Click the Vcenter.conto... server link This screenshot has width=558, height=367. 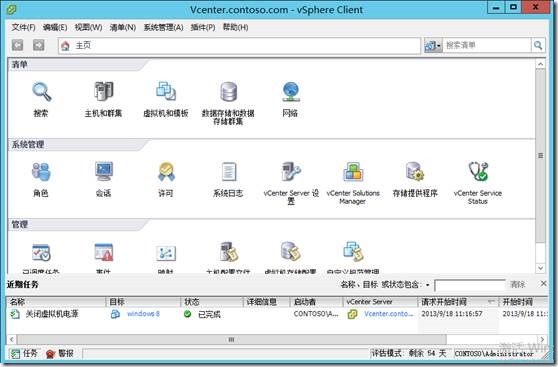pos(389,314)
